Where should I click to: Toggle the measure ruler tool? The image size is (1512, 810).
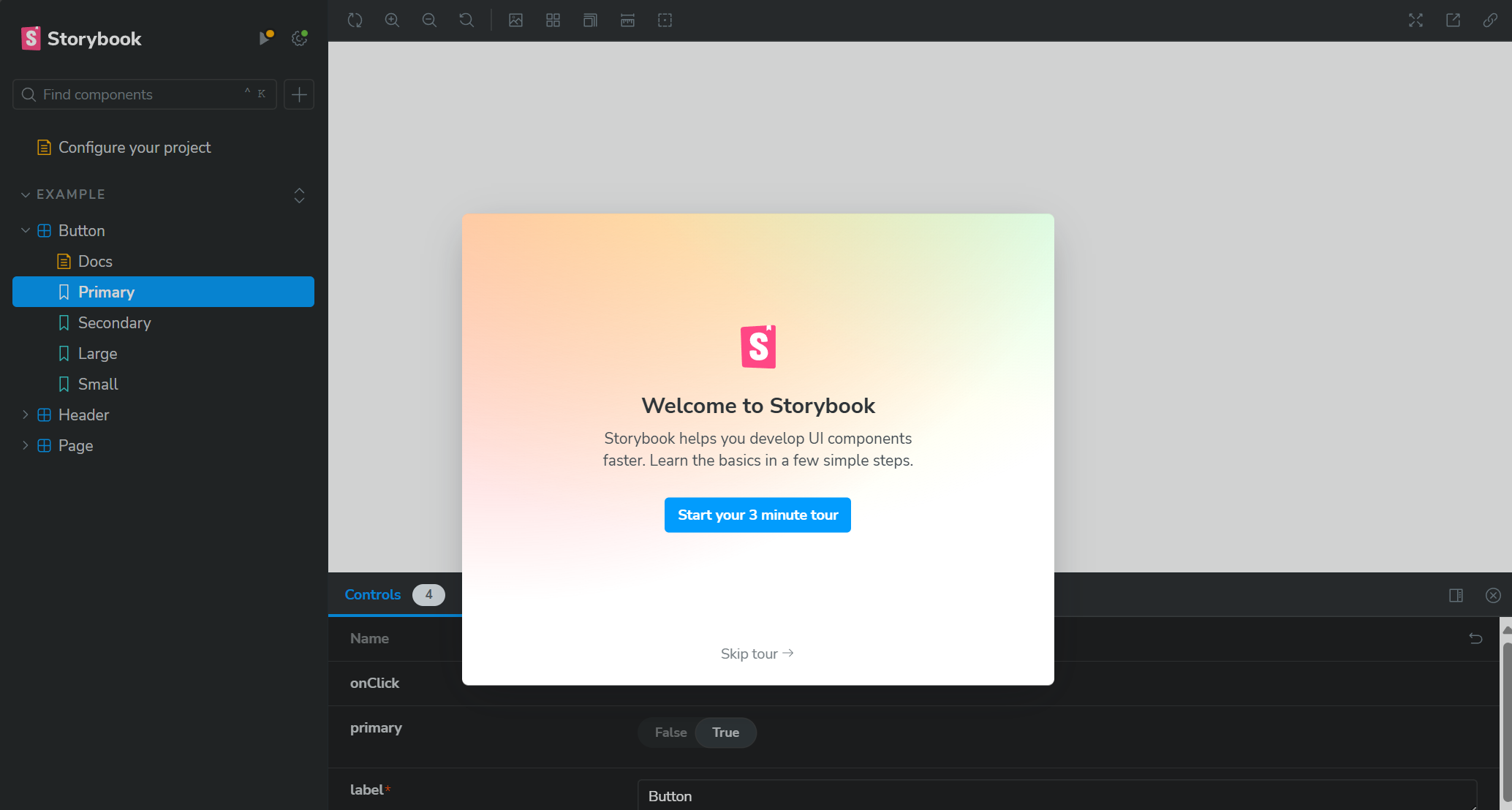pyautogui.click(x=628, y=20)
